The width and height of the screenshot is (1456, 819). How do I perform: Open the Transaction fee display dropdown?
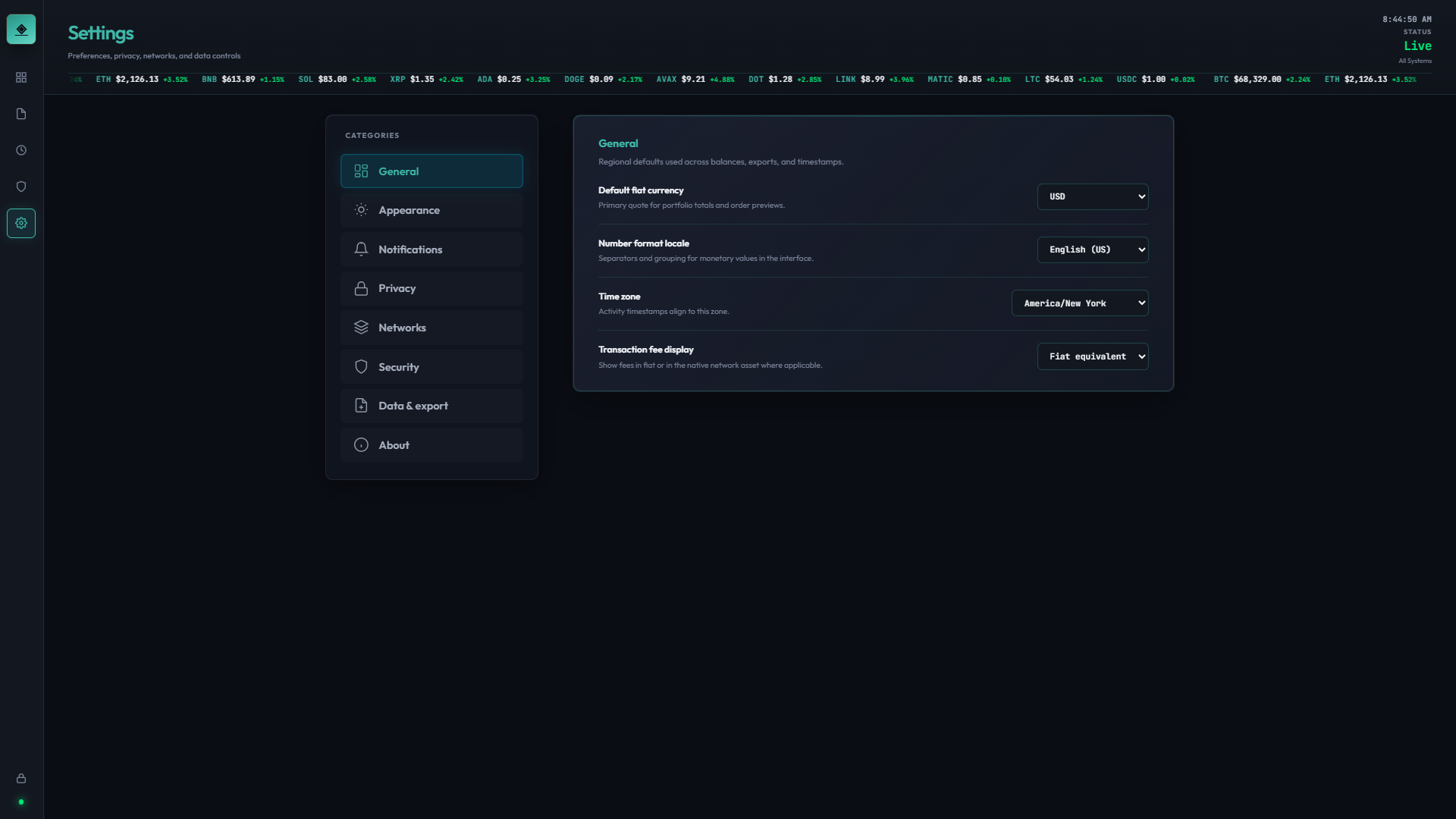[1092, 356]
